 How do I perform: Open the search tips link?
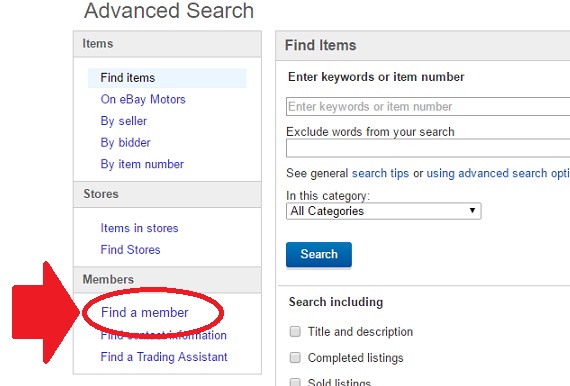click(x=380, y=173)
